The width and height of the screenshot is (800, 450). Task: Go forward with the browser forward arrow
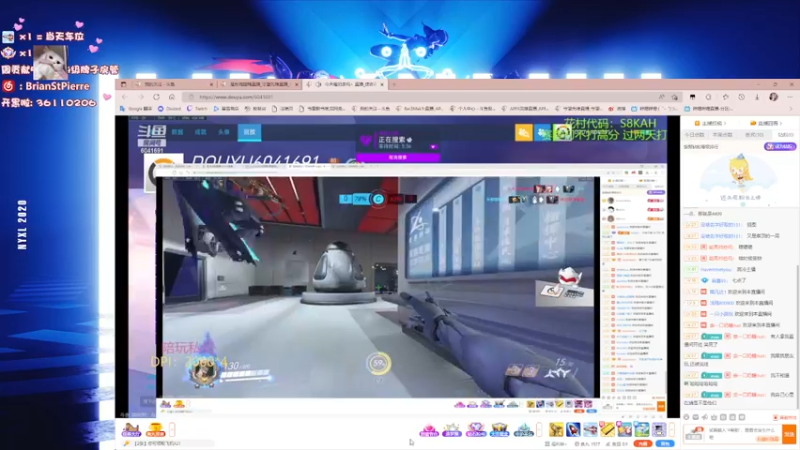(141, 97)
